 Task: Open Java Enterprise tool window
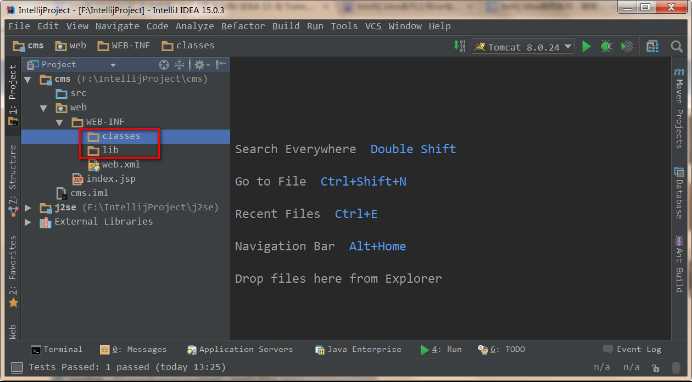(358, 349)
